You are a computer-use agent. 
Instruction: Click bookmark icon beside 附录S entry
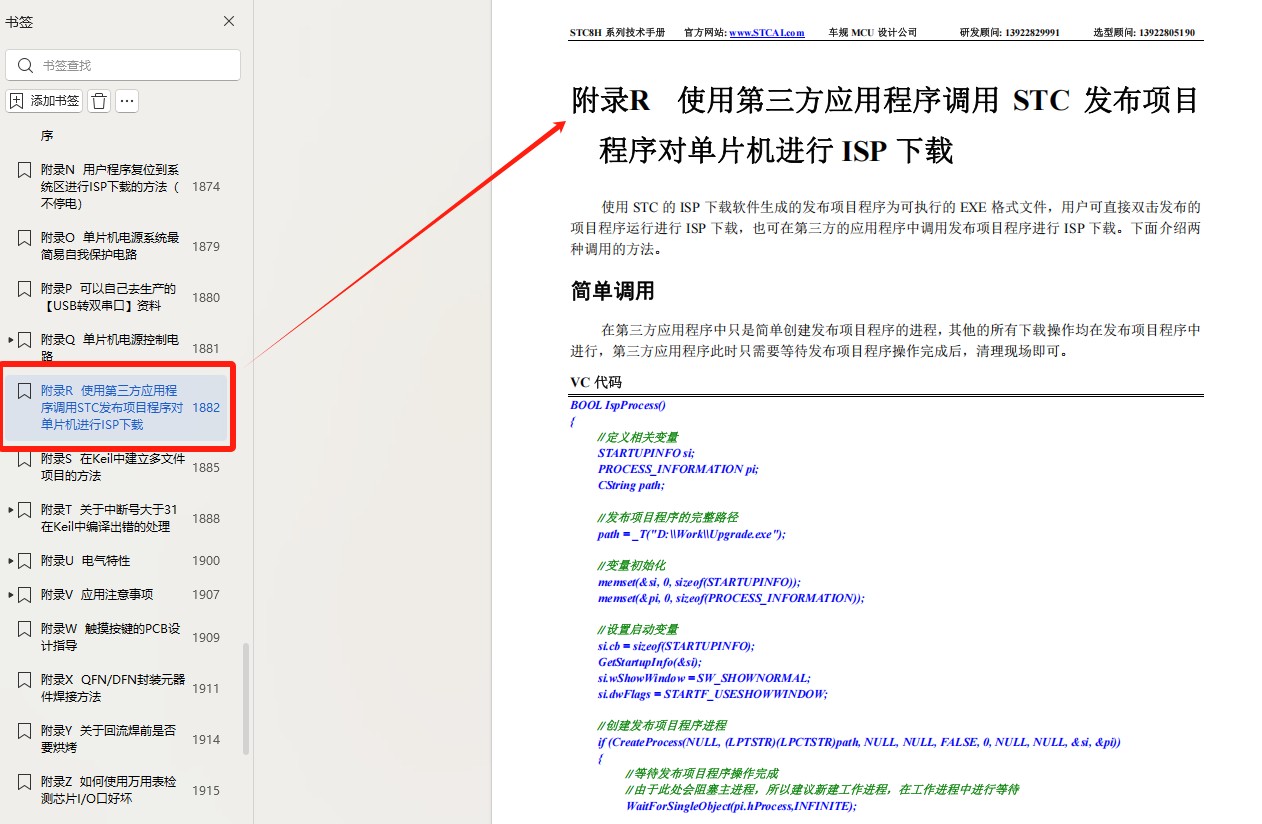(x=25, y=459)
